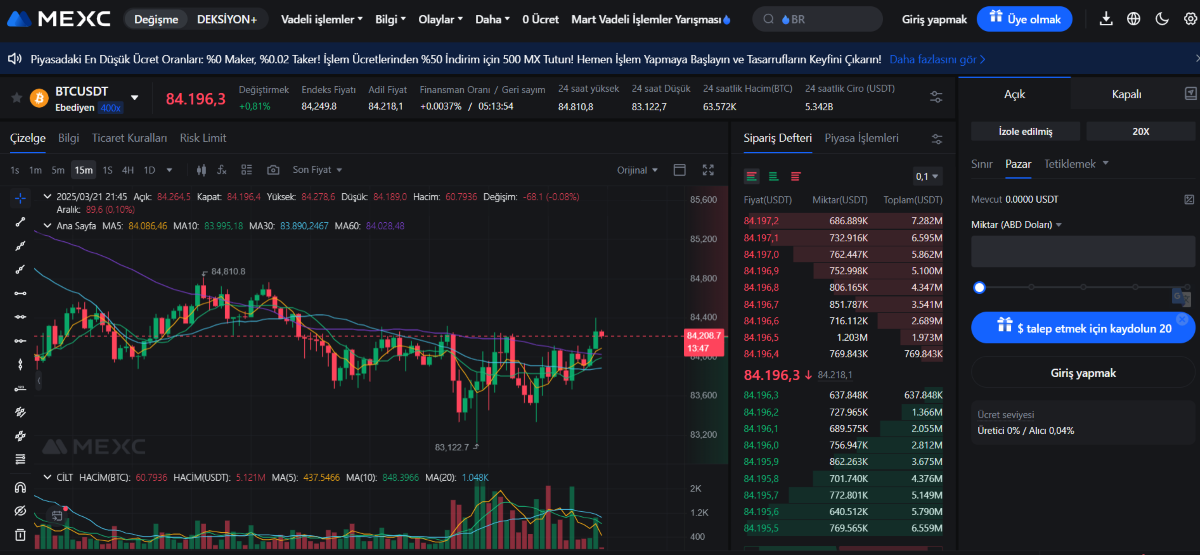Click the order panel tutorial icon beside Kapalı

pyautogui.click(x=1190, y=93)
